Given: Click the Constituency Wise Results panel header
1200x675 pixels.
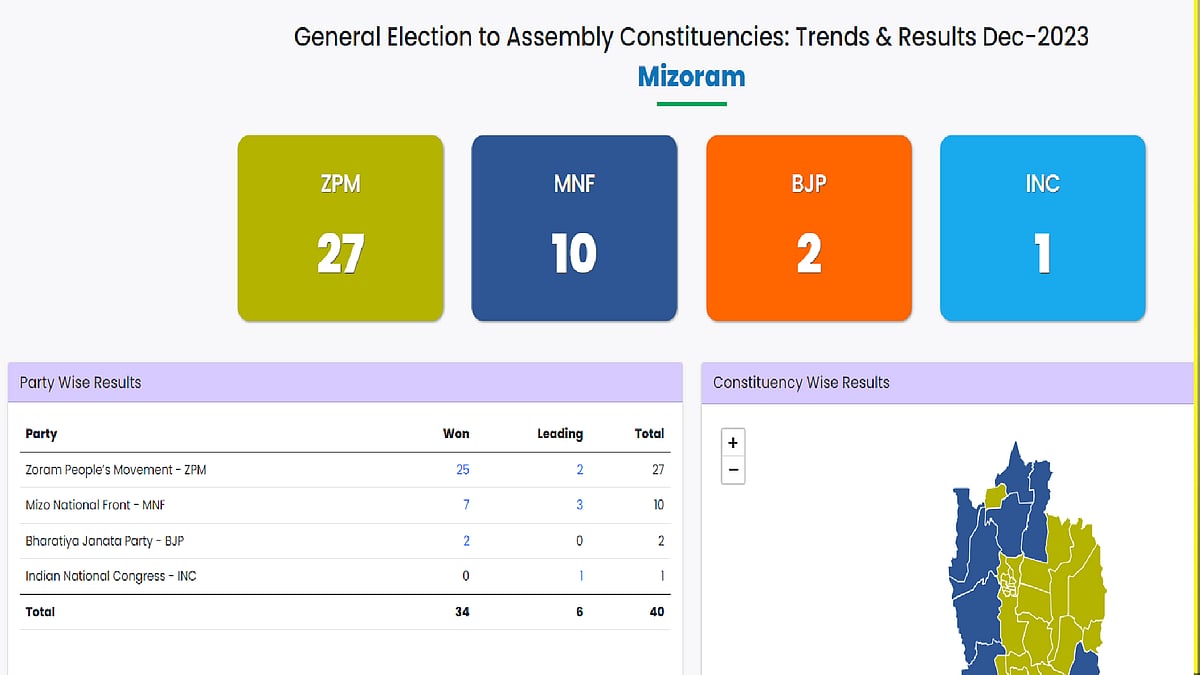Looking at the screenshot, I should [947, 383].
